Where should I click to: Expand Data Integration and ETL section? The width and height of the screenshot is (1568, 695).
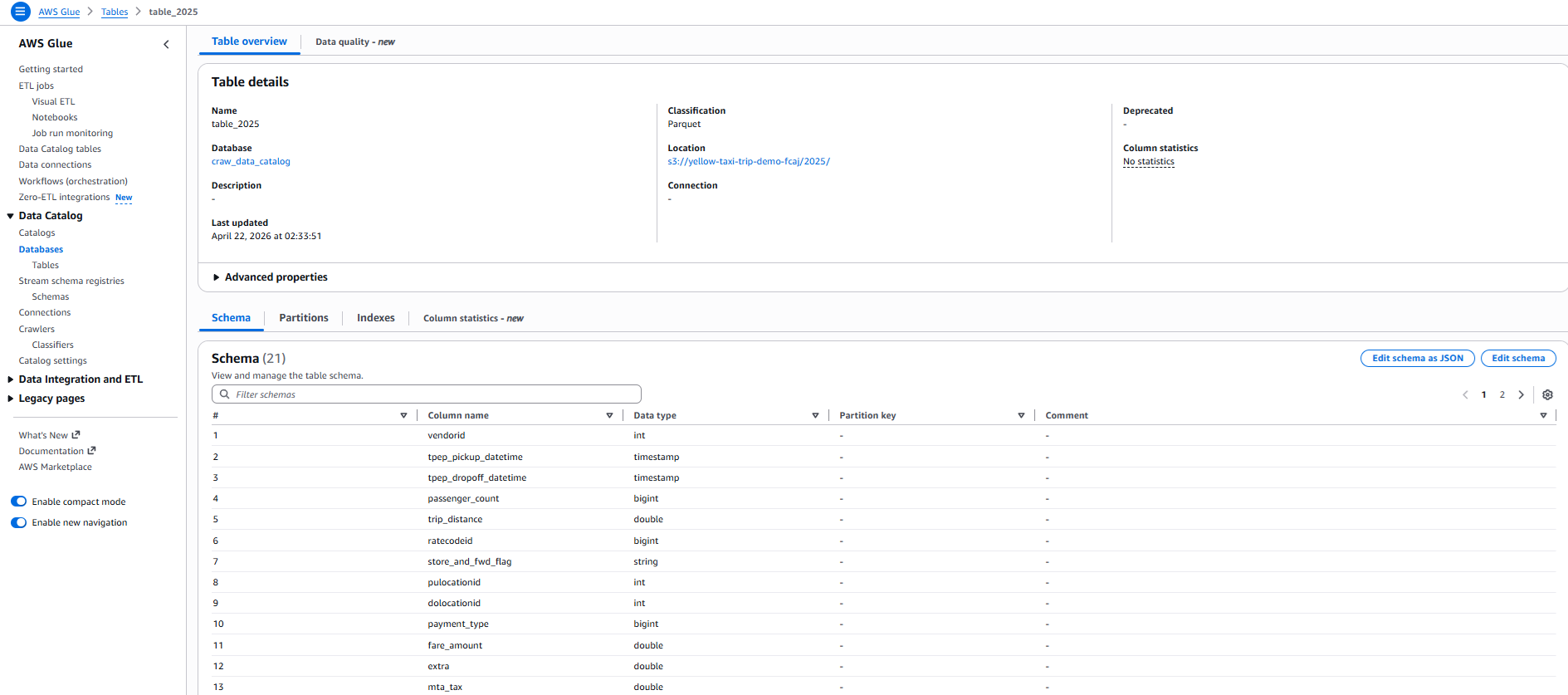coord(10,379)
